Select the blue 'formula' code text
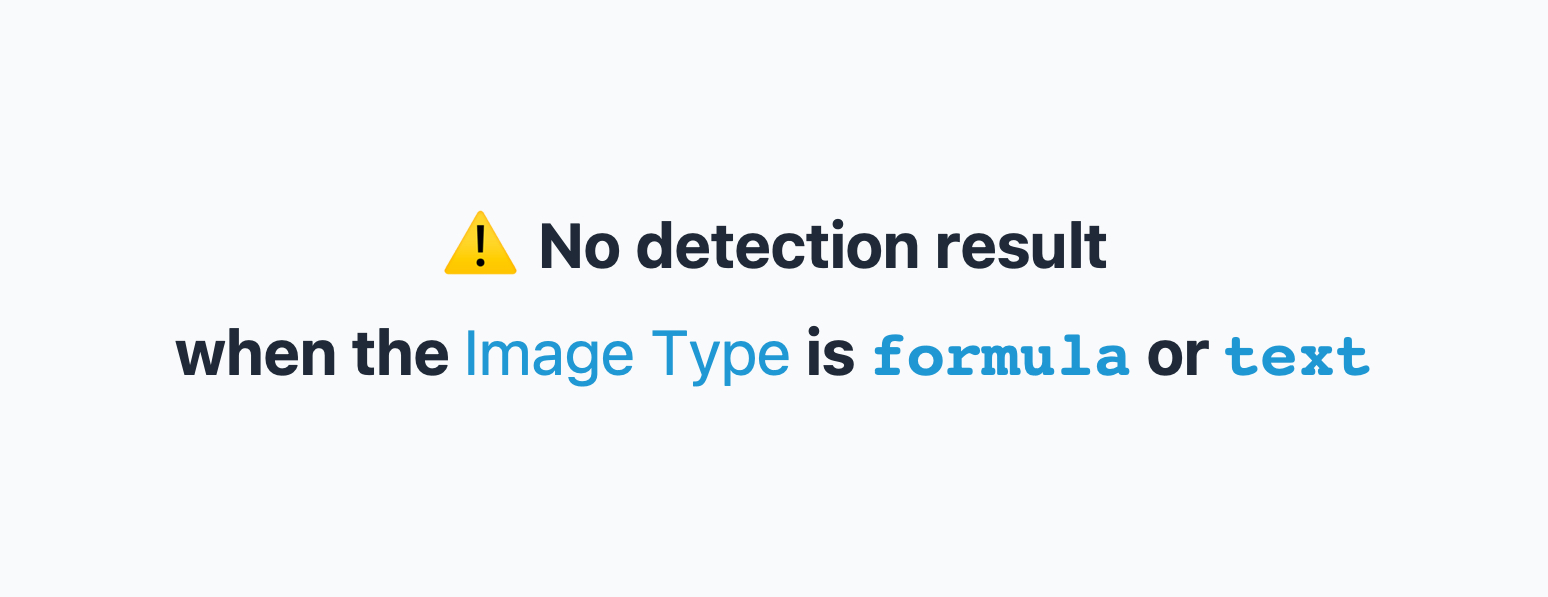The height and width of the screenshot is (597, 1548). pos(1001,356)
